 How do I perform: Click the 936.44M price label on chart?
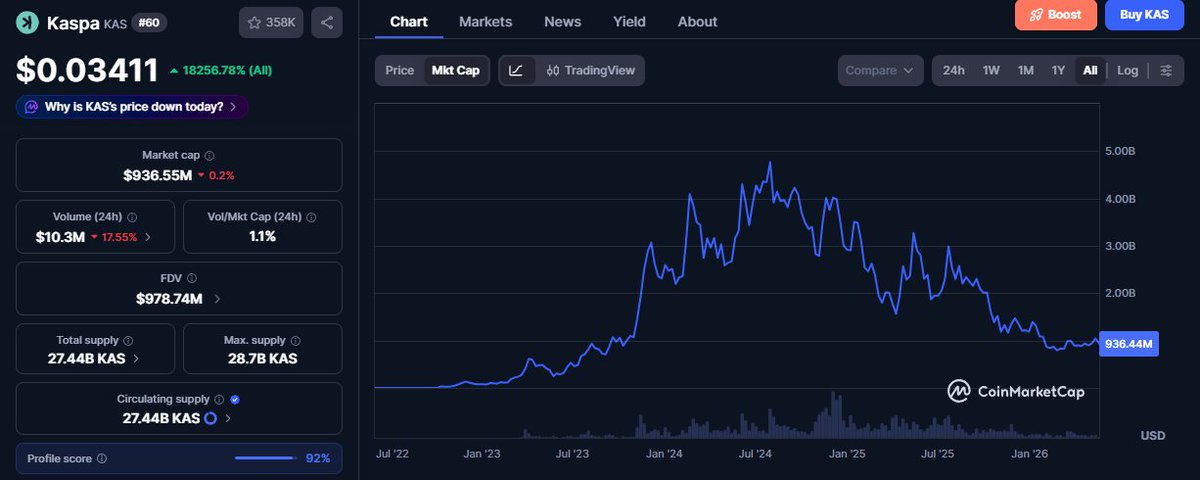[x=1130, y=344]
